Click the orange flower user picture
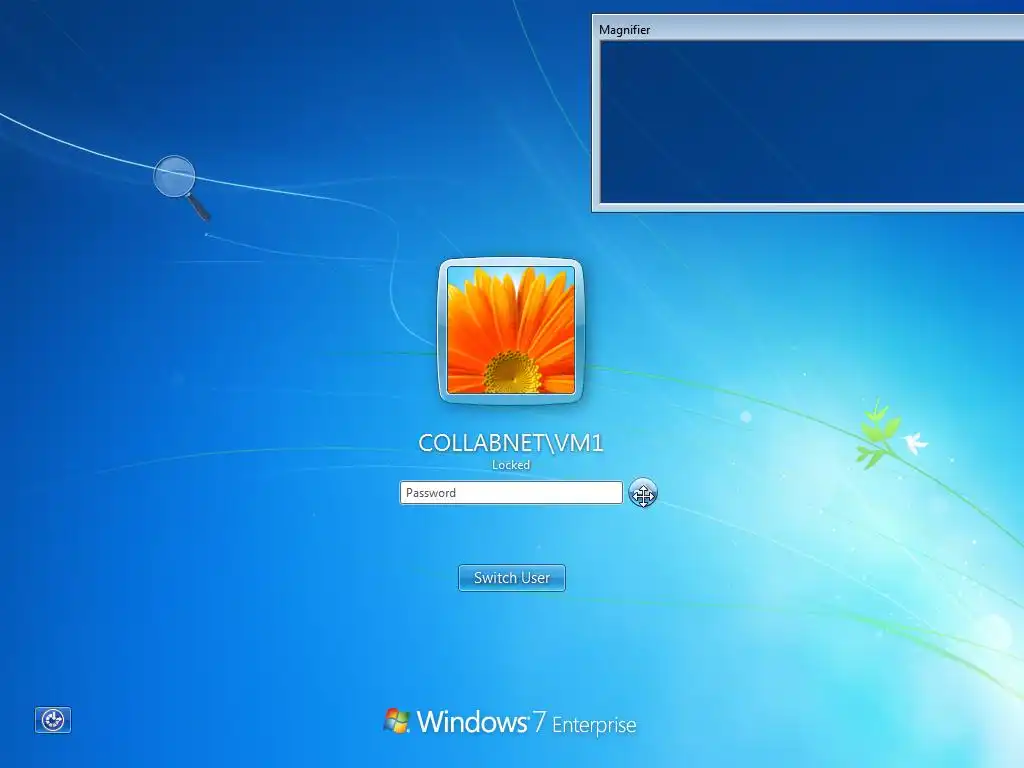The image size is (1024, 768). pyautogui.click(x=511, y=330)
